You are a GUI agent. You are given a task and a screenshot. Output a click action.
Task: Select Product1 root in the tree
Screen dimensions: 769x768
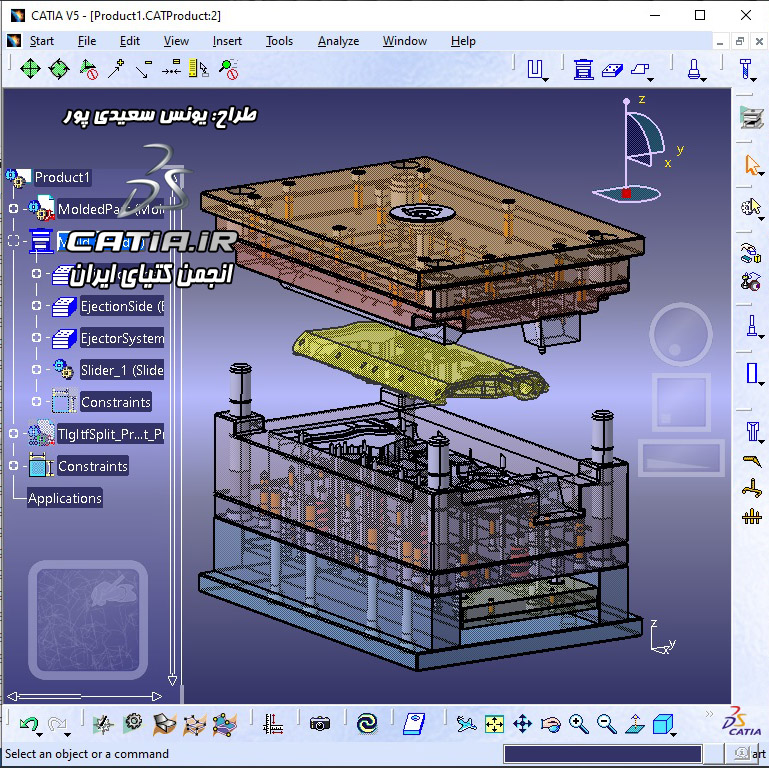coord(62,177)
